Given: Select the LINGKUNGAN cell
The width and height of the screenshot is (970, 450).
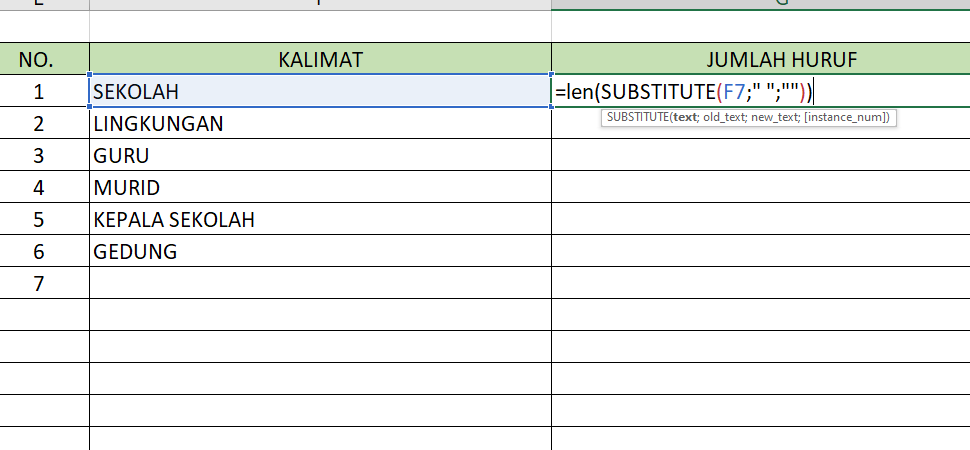Looking at the screenshot, I should click(x=320, y=124).
